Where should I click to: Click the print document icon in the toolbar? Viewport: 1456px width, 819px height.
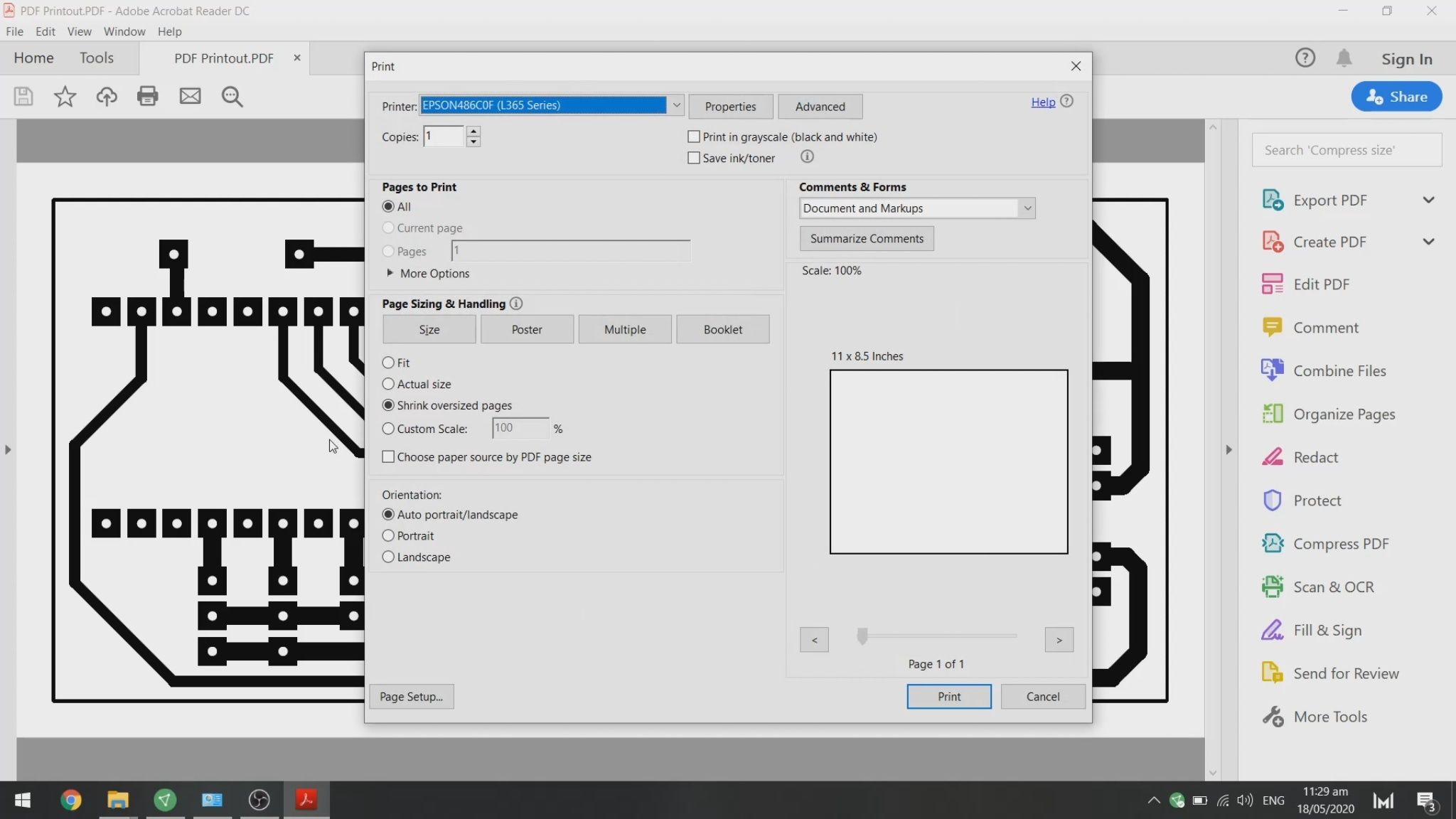(148, 96)
